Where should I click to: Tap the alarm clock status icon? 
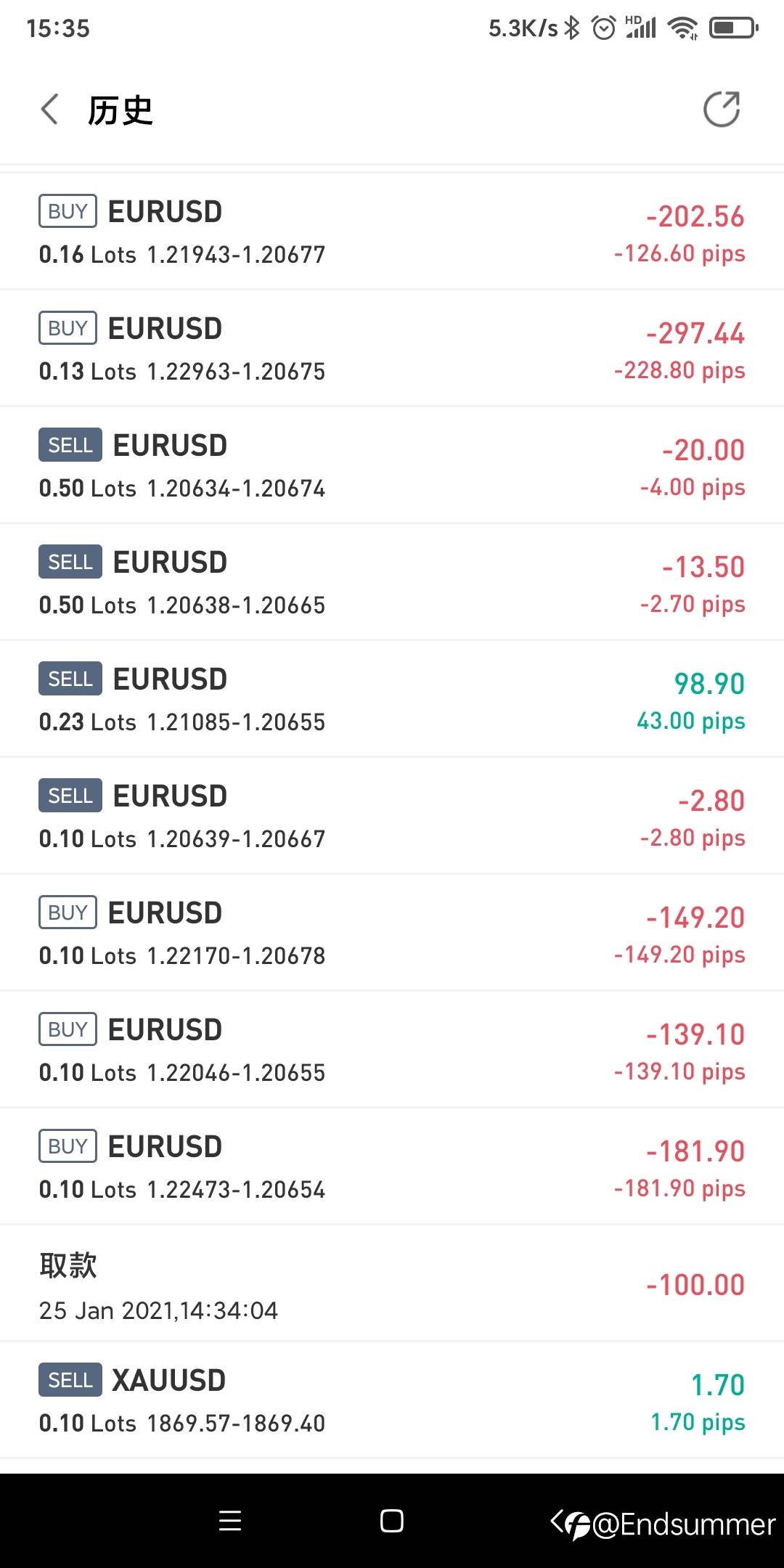[603, 28]
